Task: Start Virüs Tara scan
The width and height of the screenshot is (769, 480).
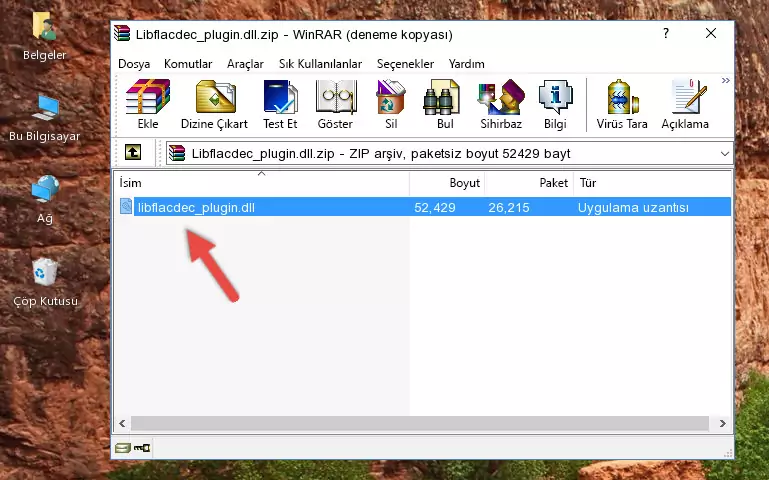Action: click(622, 104)
